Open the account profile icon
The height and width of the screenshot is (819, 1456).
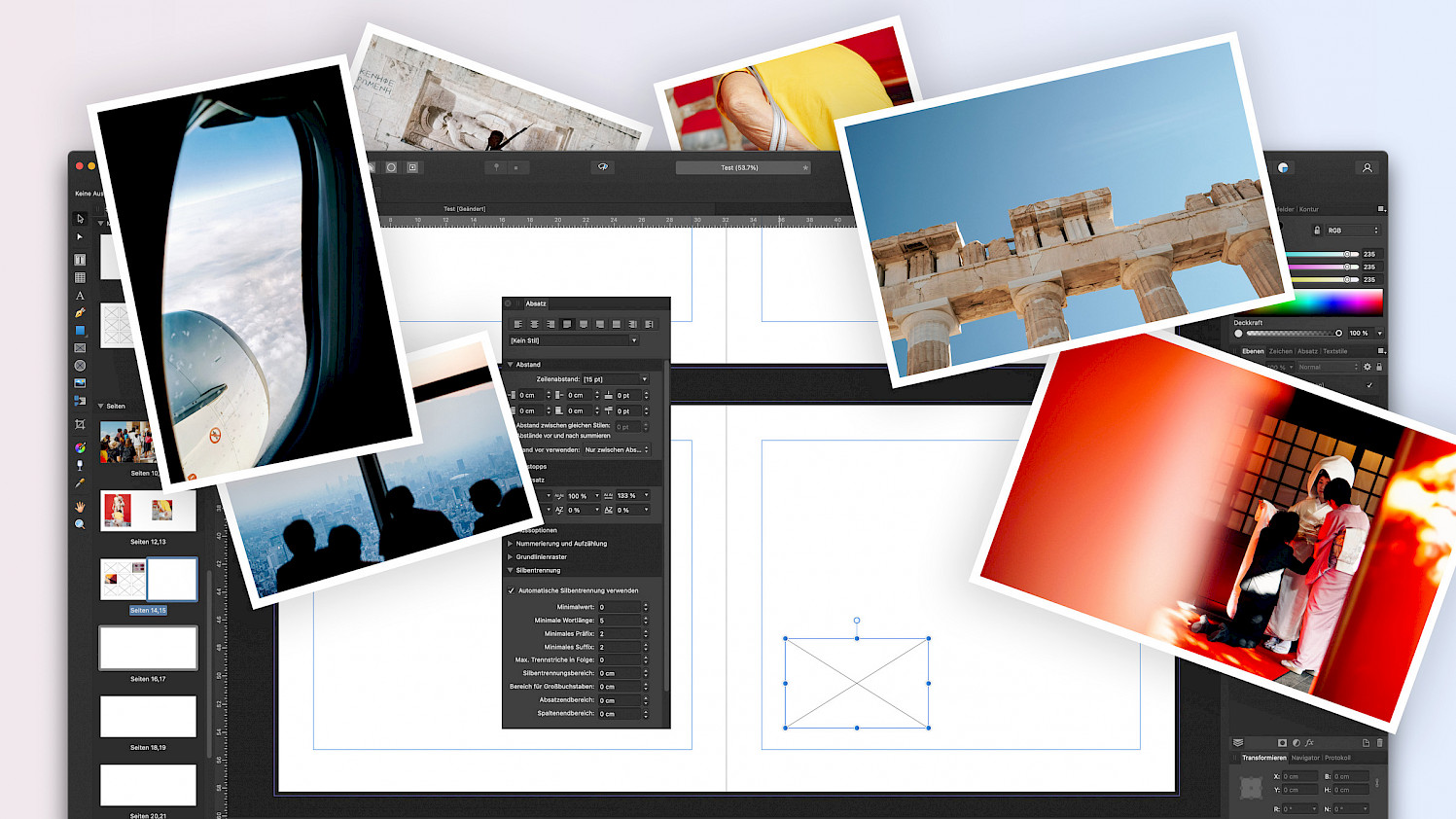point(1367,167)
